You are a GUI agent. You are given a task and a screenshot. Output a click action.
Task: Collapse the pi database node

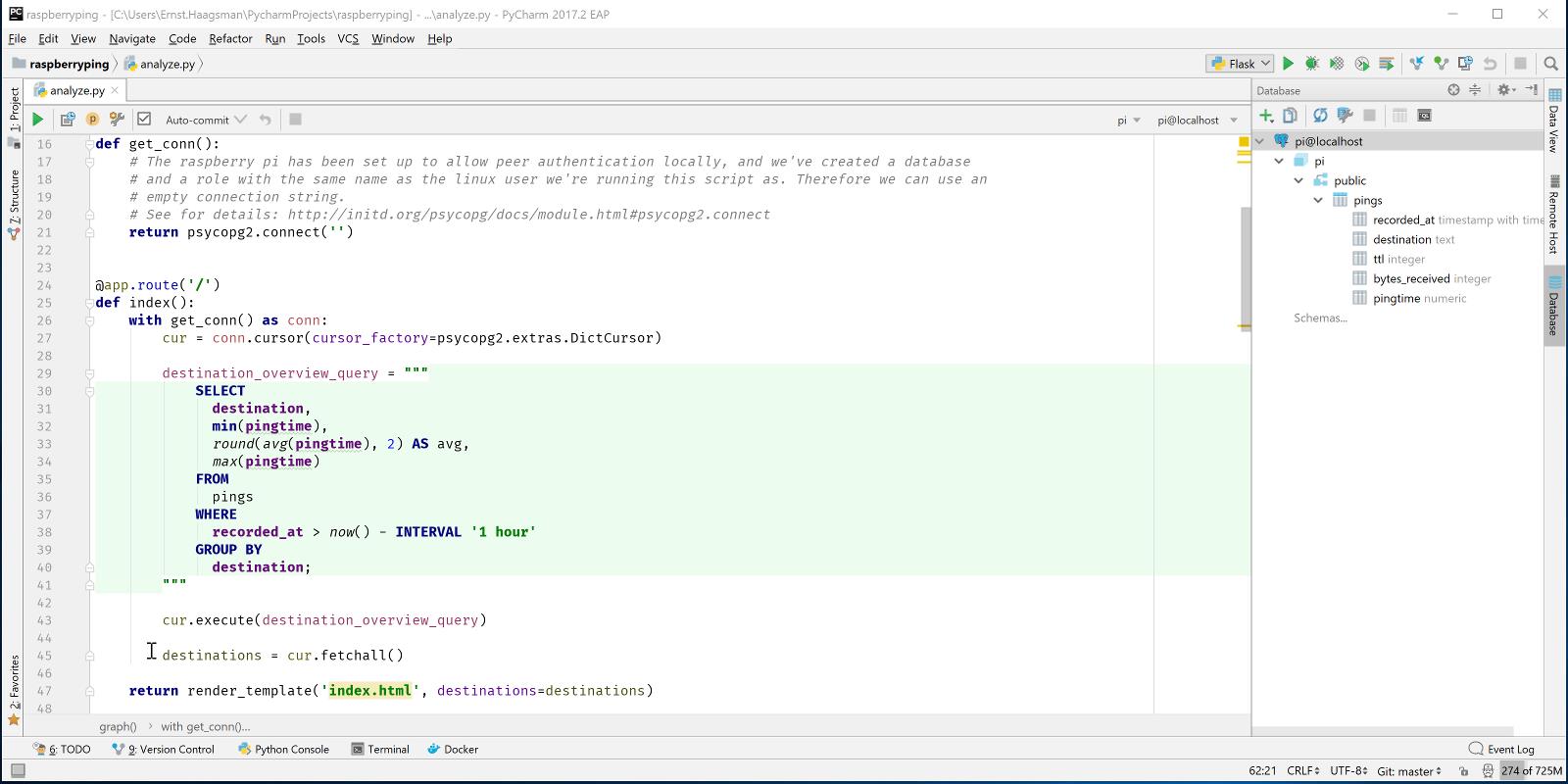pos(1279,161)
